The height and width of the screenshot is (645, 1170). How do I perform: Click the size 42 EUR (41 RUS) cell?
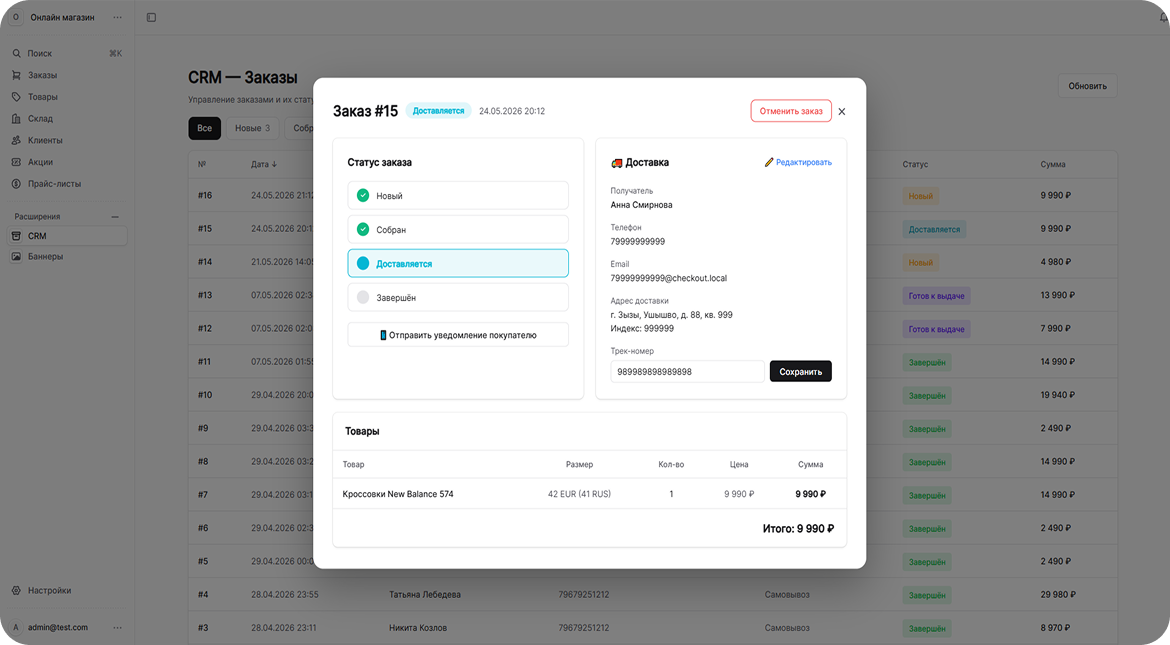pyautogui.click(x=579, y=494)
